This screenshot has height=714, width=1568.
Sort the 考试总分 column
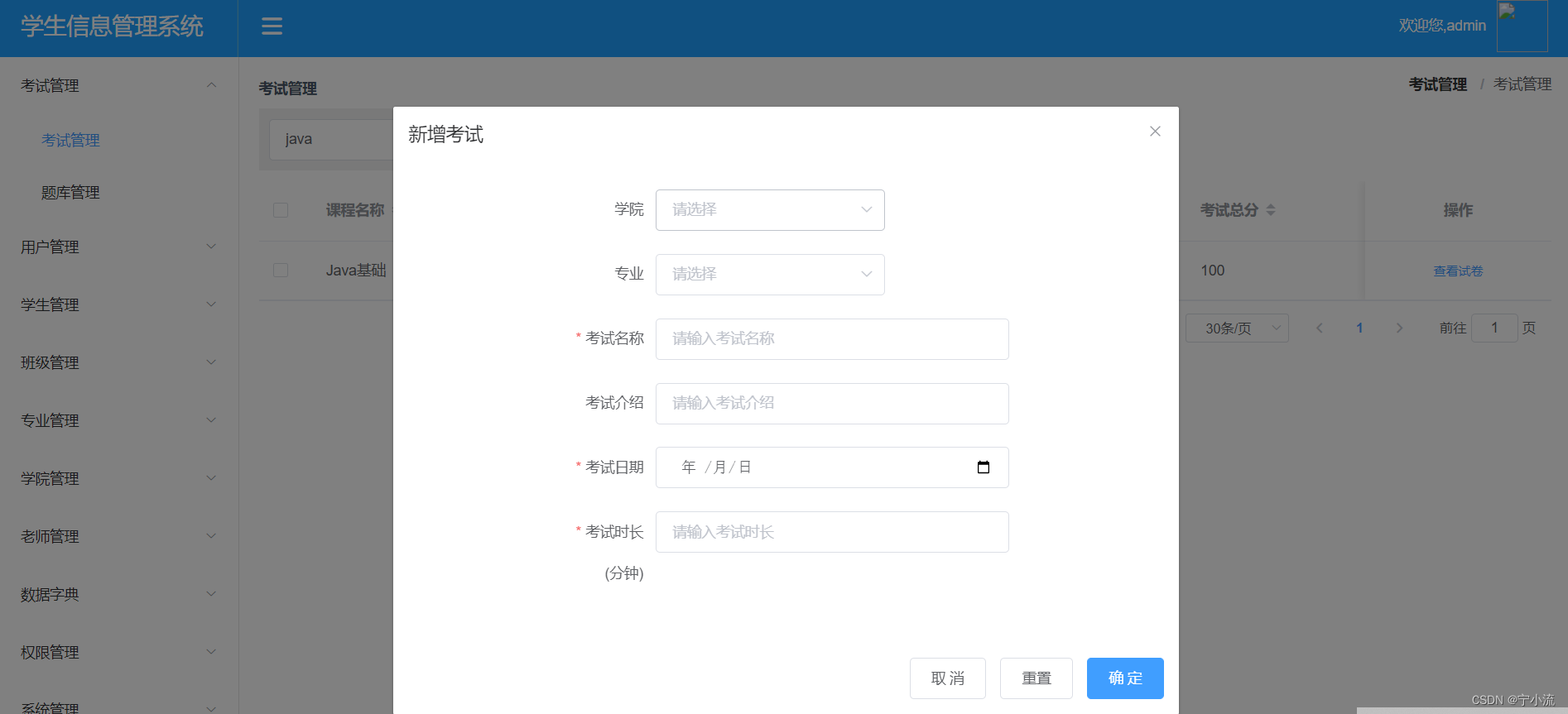(1271, 210)
